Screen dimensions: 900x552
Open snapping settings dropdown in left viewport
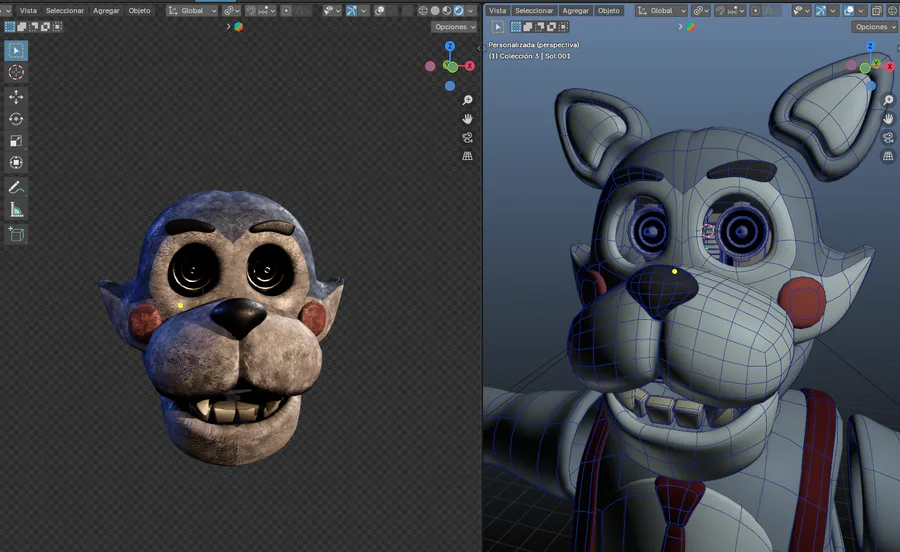266,10
